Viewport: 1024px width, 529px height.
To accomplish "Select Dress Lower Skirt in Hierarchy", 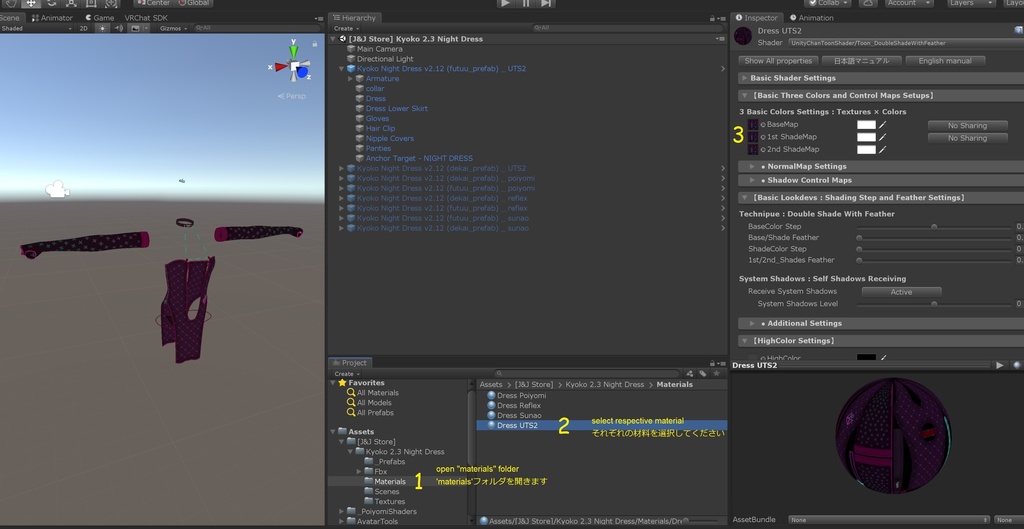I will pyautogui.click(x=396, y=108).
